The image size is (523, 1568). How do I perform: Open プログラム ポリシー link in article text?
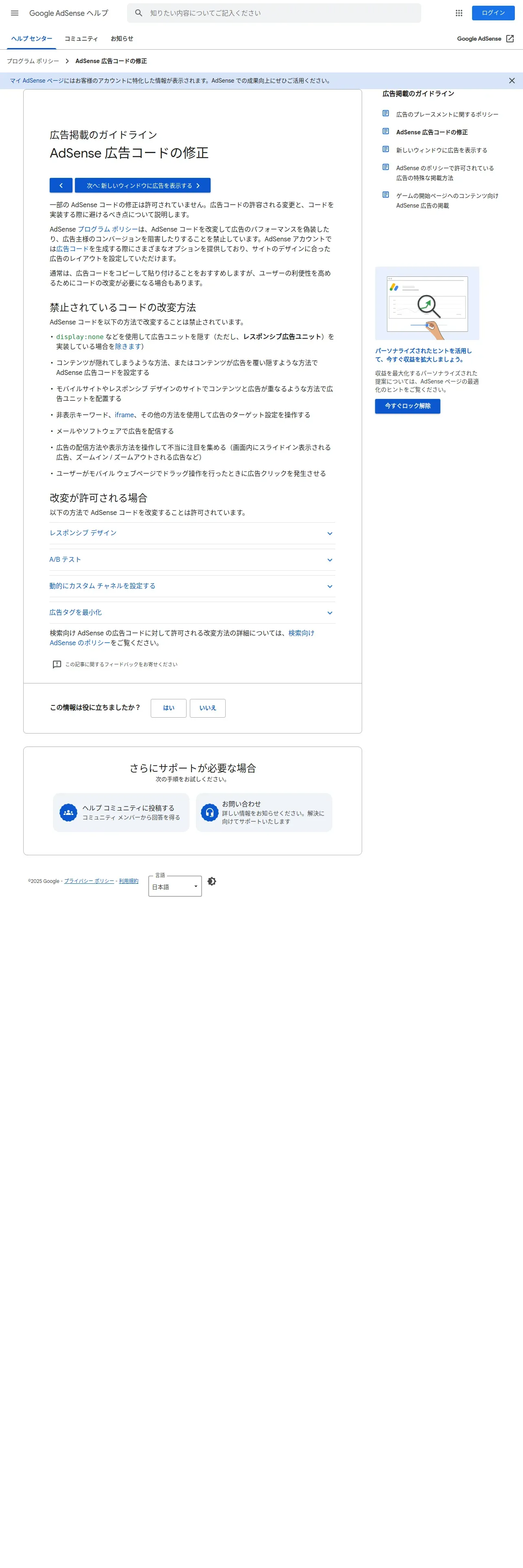coord(108,230)
